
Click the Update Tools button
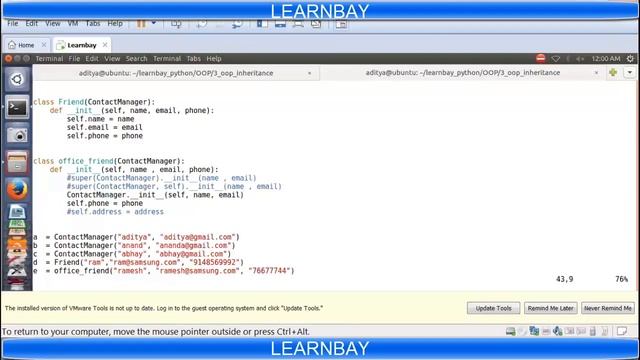[493, 308]
